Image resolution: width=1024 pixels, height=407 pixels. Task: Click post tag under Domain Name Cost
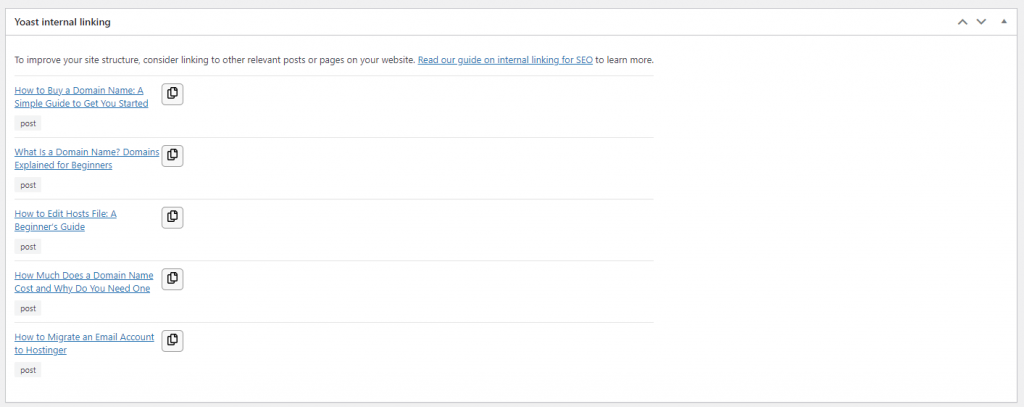tap(28, 308)
